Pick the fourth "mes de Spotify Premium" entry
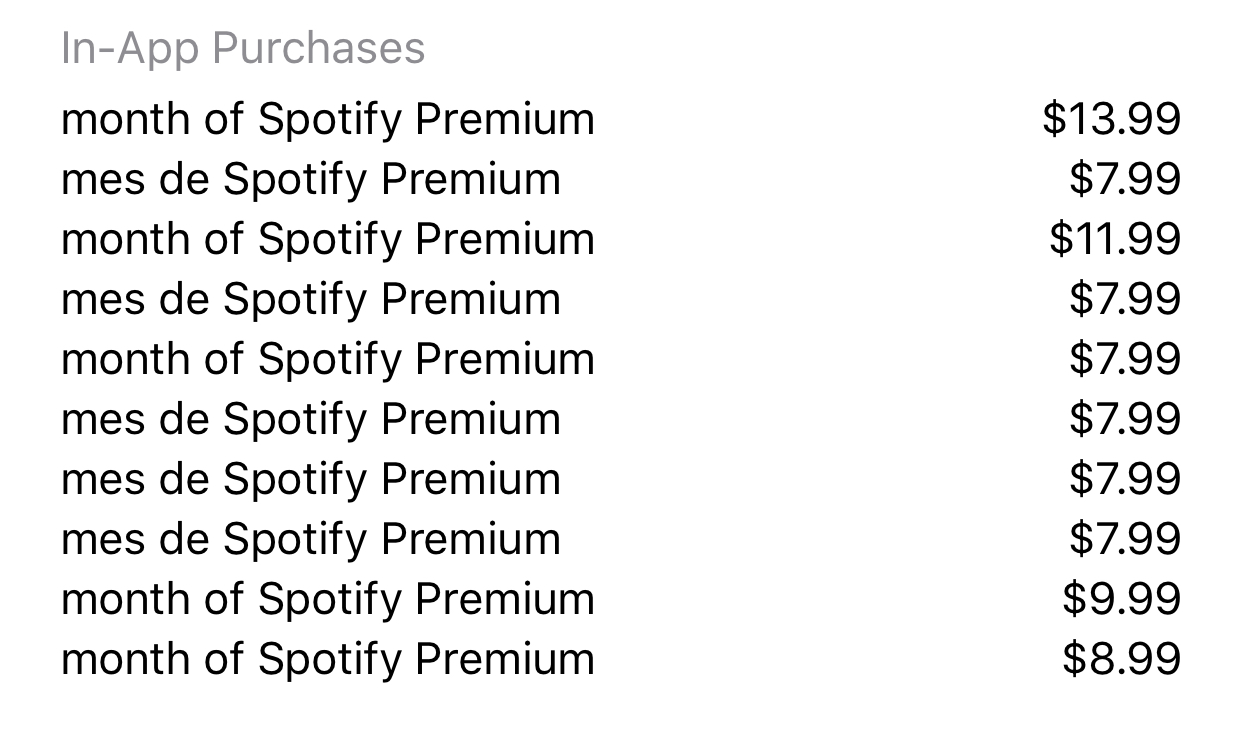 311,479
